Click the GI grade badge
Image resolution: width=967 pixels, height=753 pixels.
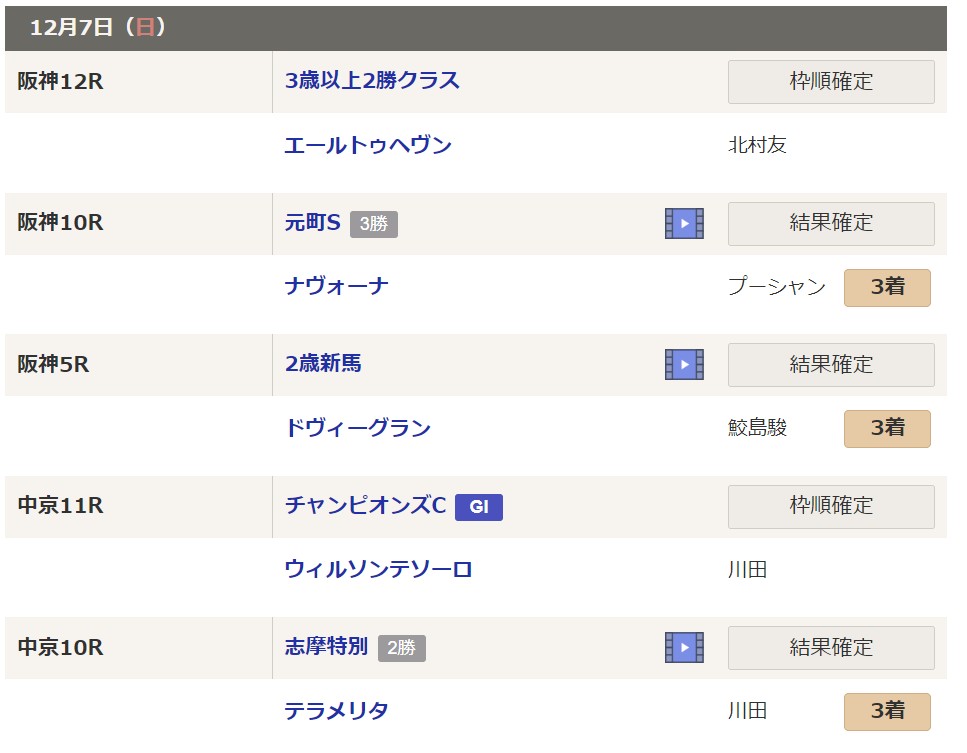(x=478, y=507)
